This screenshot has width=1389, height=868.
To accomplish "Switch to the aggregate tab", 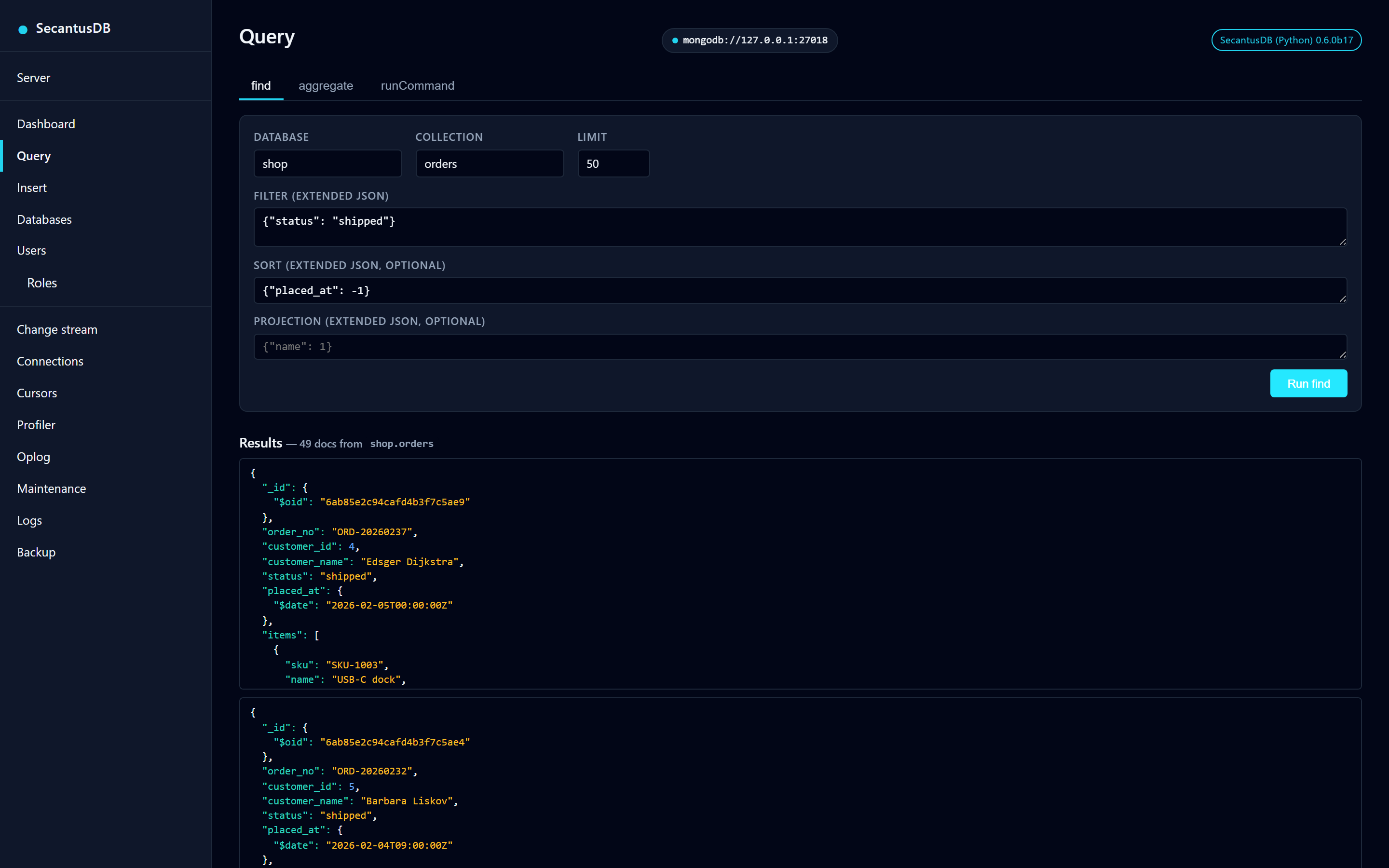I will coord(326,85).
